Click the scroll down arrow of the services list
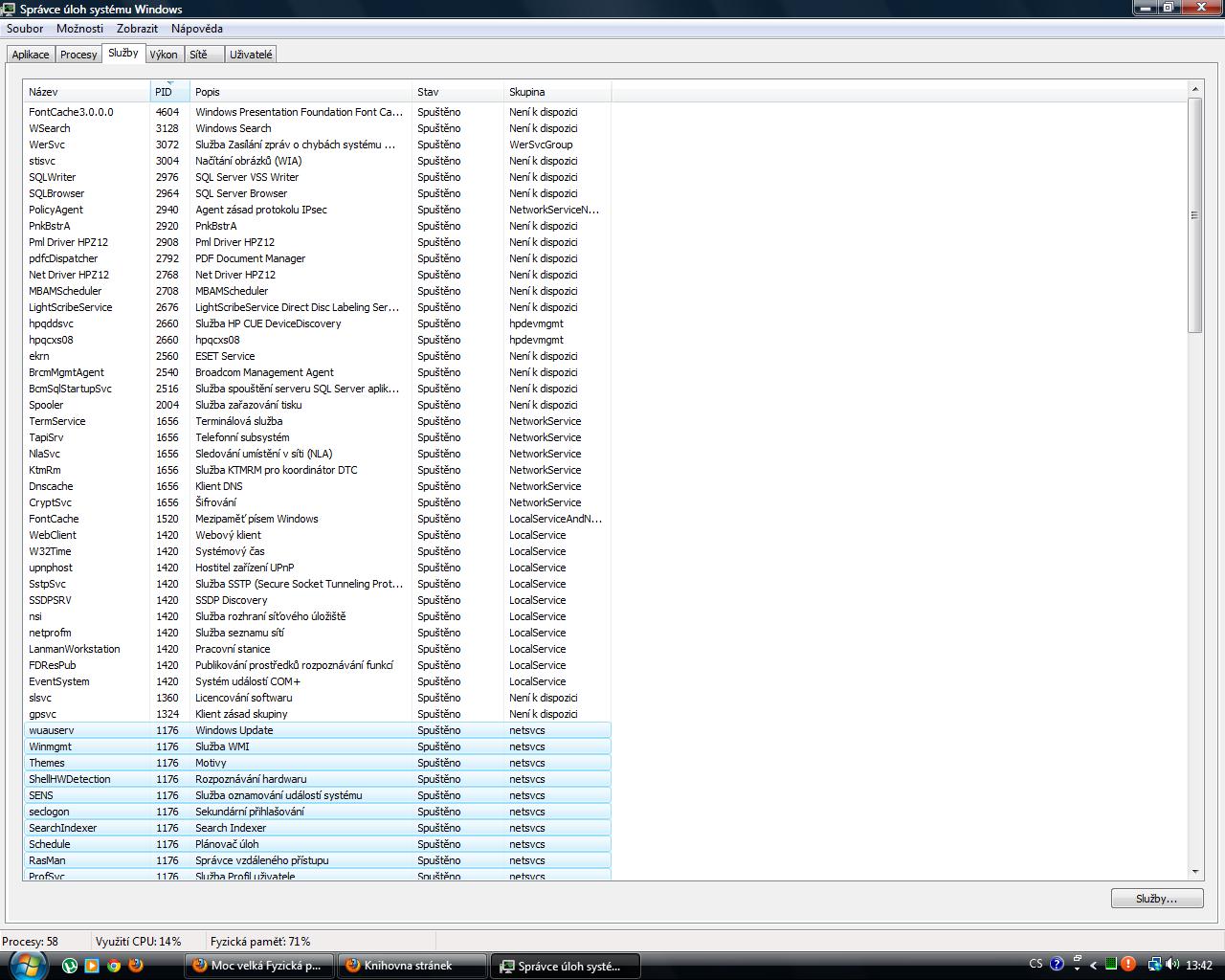 tap(1194, 872)
